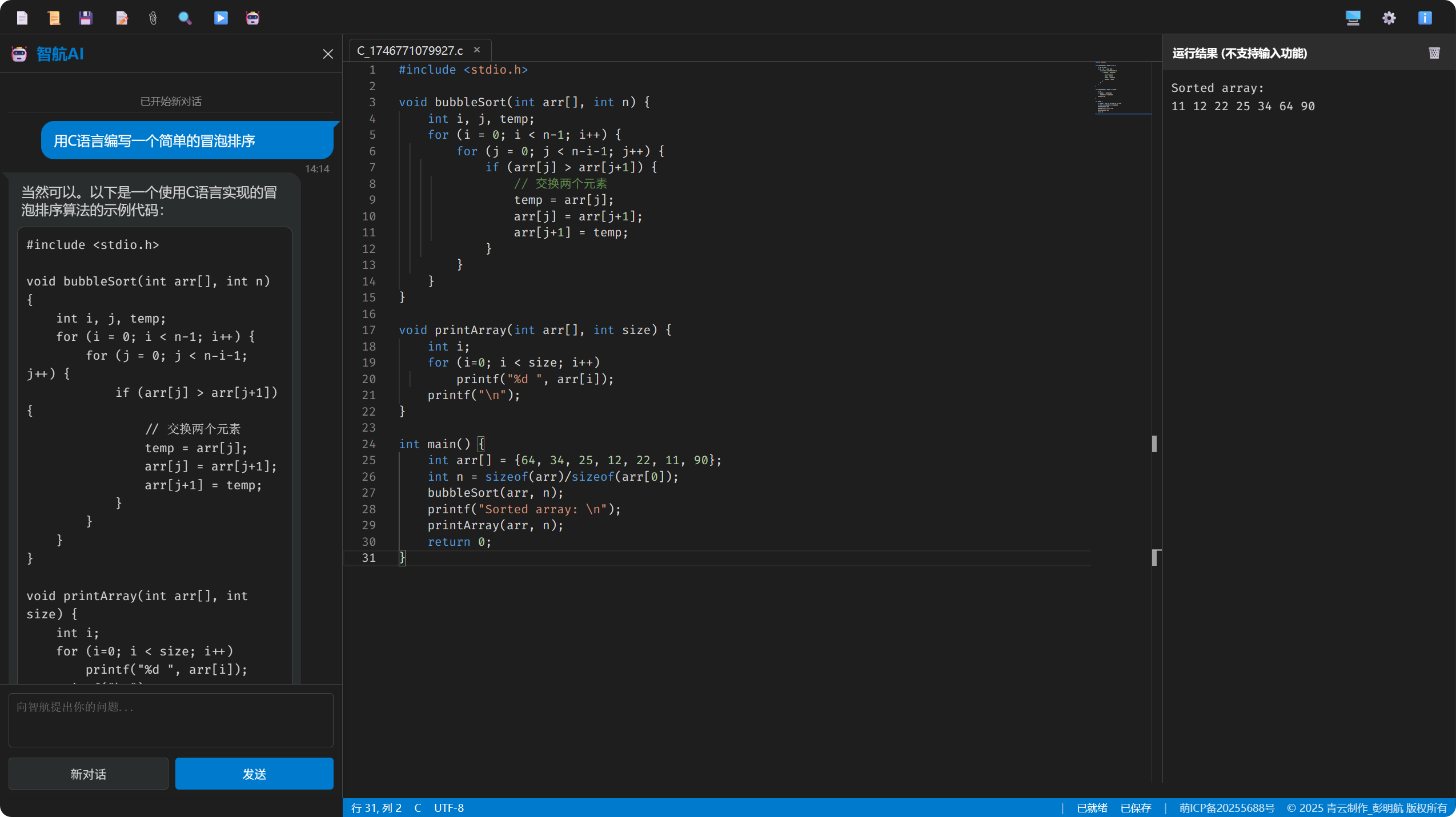This screenshot has width=1456, height=817.
Task: Open search with magnifying glass icon
Action: tap(184, 18)
